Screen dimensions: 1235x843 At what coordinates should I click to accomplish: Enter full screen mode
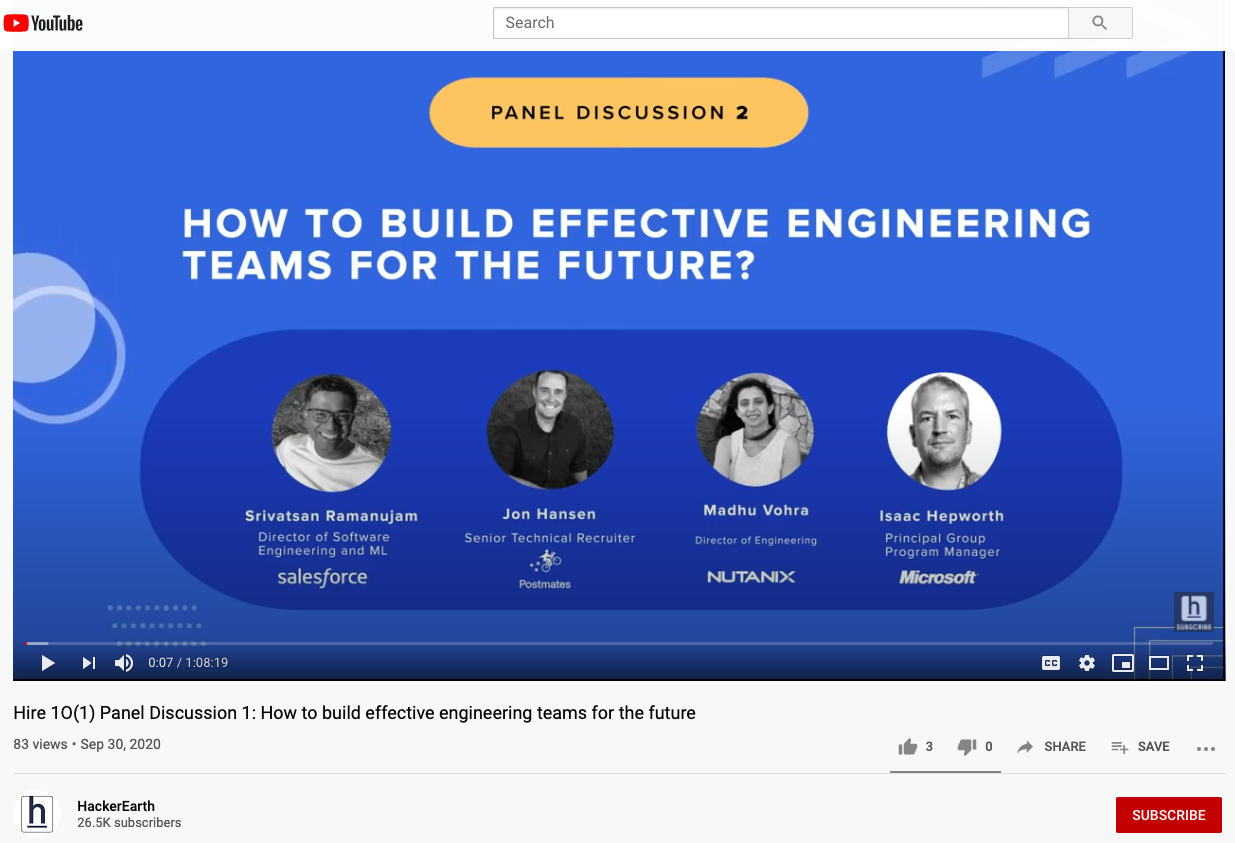click(x=1195, y=662)
